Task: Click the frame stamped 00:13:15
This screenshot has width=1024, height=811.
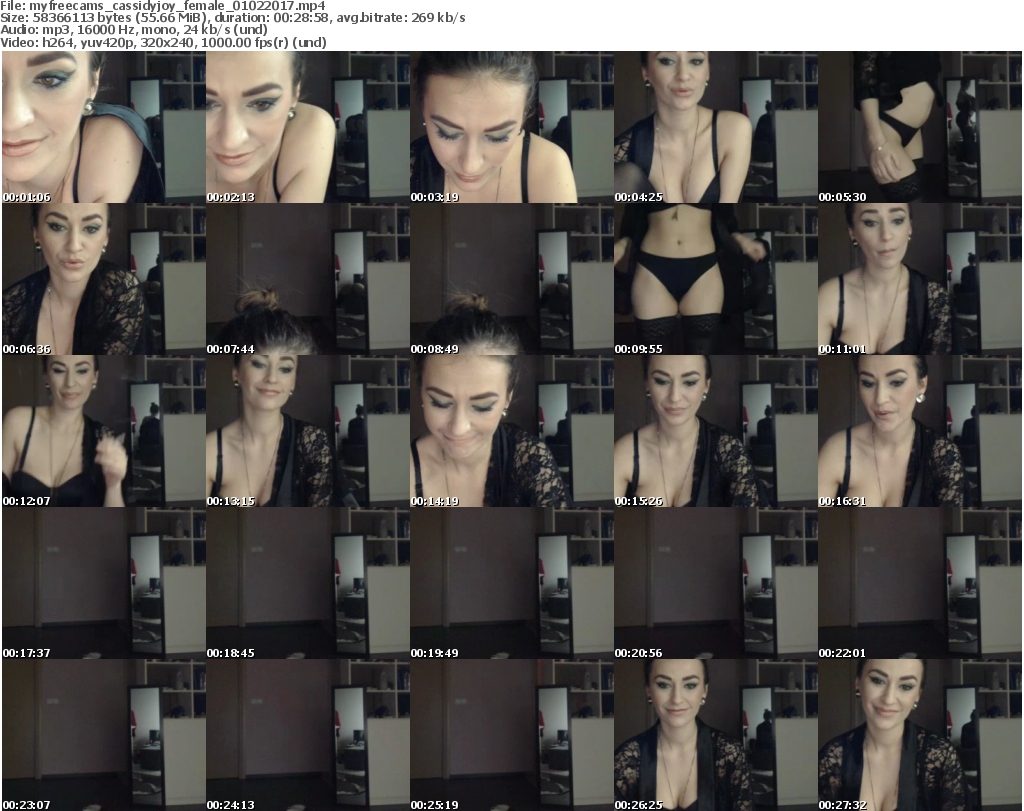Action: coord(308,431)
